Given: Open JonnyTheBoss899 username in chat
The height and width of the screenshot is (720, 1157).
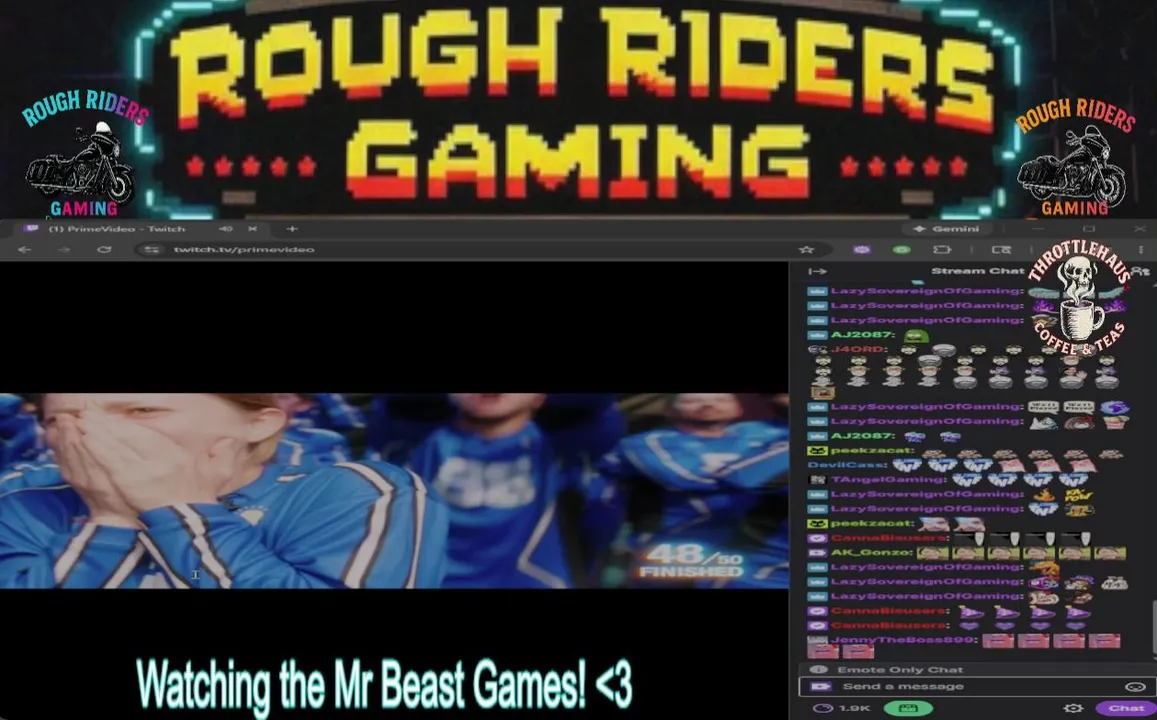Looking at the screenshot, I should tap(904, 640).
